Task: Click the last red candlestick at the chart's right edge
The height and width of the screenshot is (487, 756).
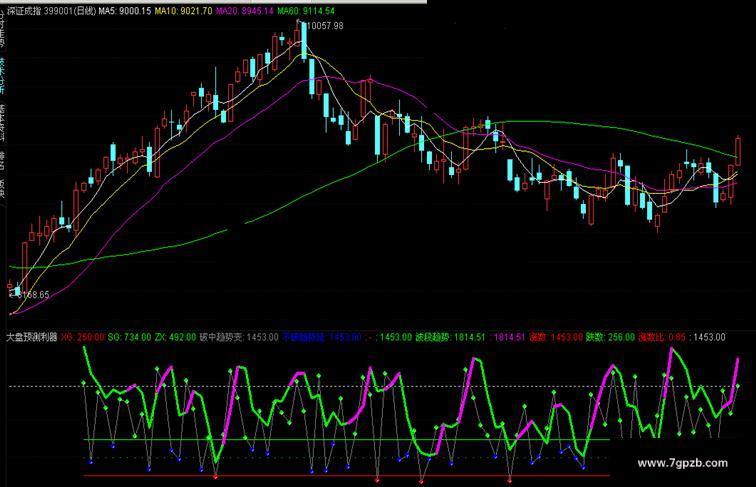Action: coord(738,151)
